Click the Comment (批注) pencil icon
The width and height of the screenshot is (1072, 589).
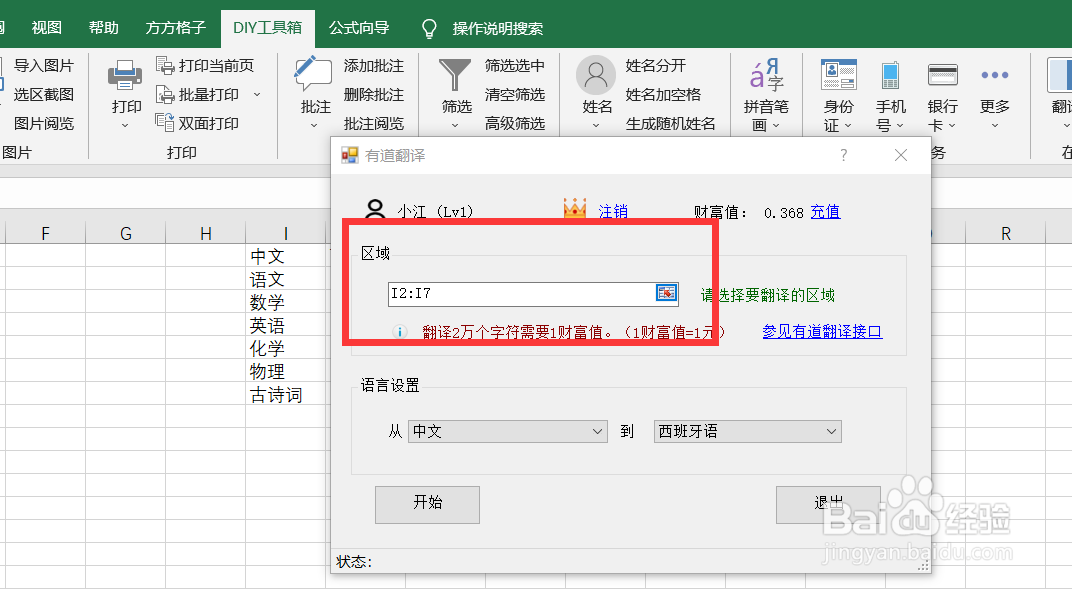[313, 74]
